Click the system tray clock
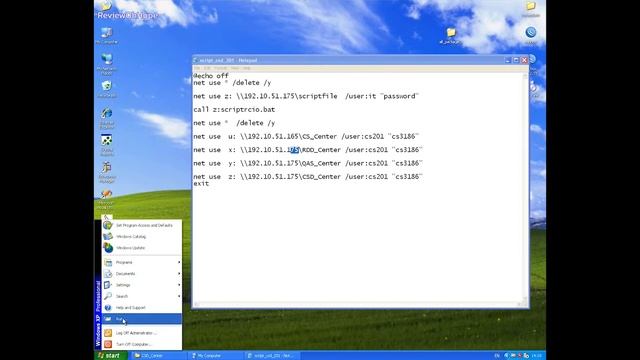The image size is (640, 360). click(537, 356)
